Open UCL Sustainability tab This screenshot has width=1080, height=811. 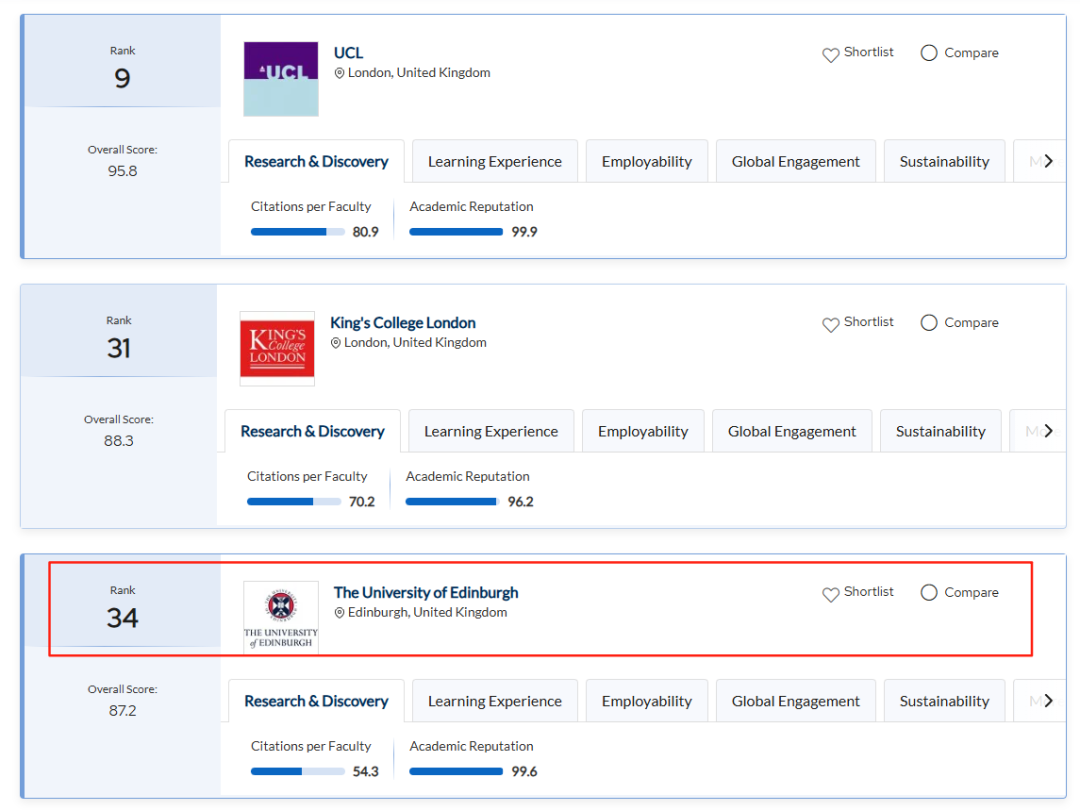(944, 162)
